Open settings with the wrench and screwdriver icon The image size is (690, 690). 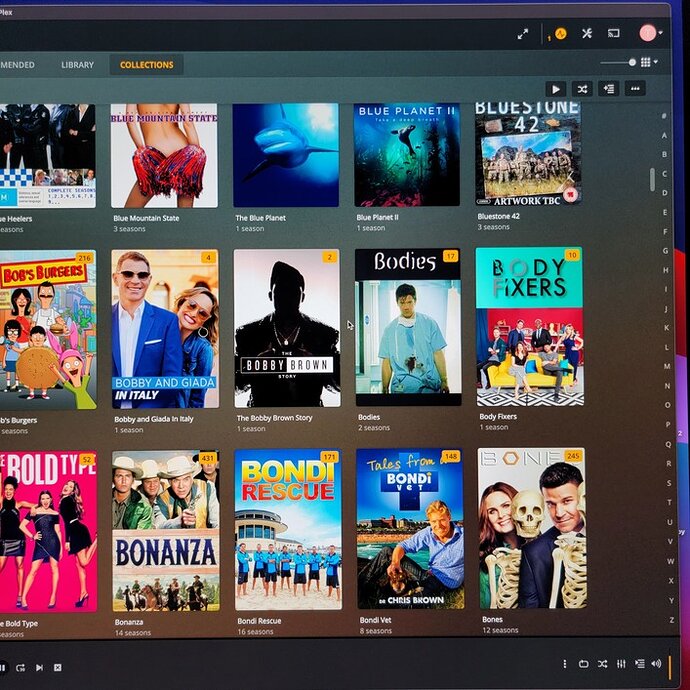tap(587, 33)
